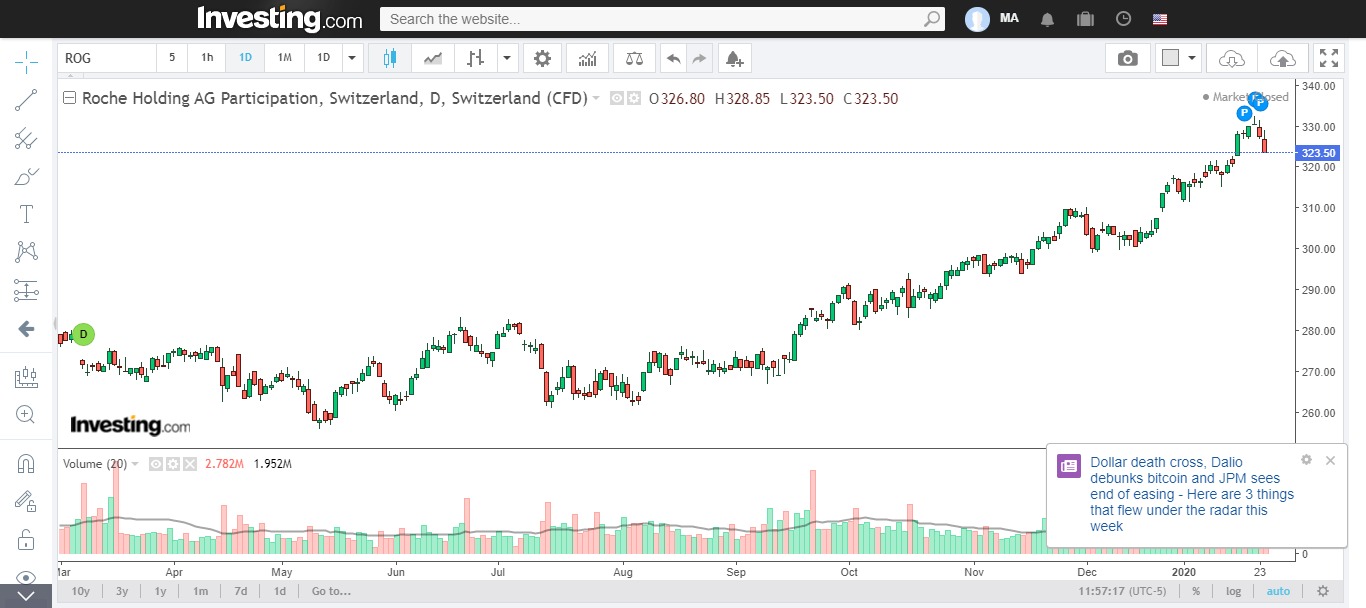Screen dimensions: 1366x608
Task: Click the add alert bell icon
Action: coord(734,59)
